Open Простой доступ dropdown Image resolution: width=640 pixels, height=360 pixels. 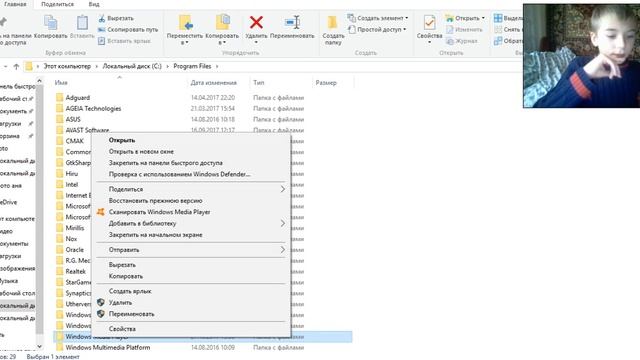(377, 29)
